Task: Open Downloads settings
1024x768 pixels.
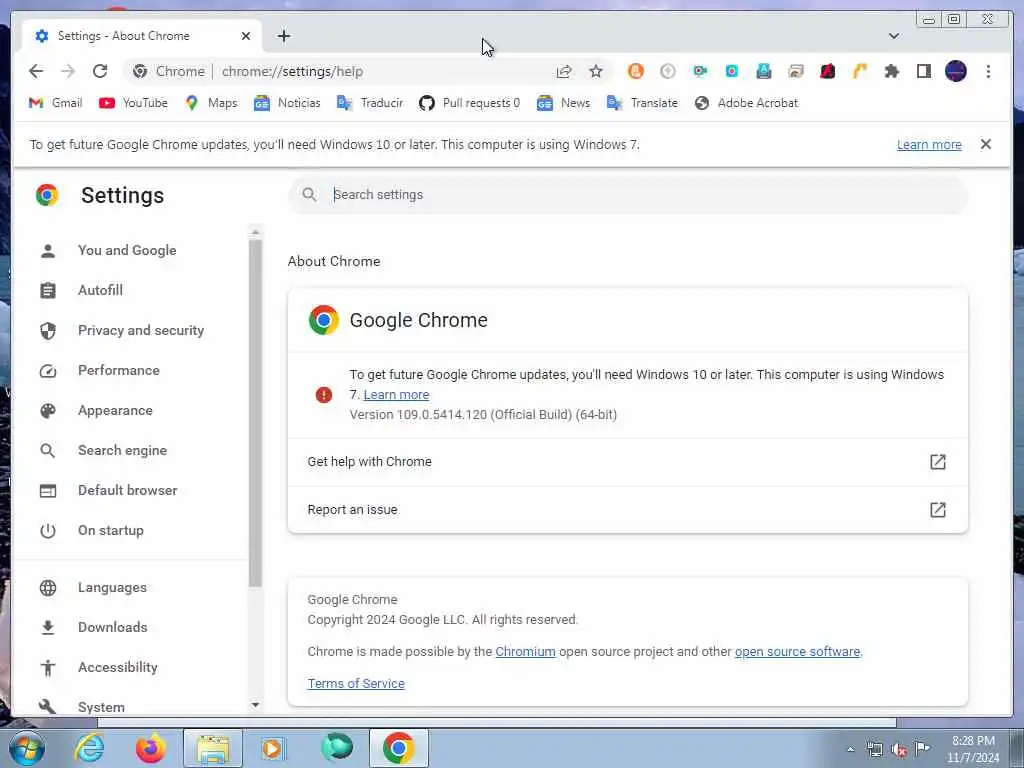Action: (112, 628)
